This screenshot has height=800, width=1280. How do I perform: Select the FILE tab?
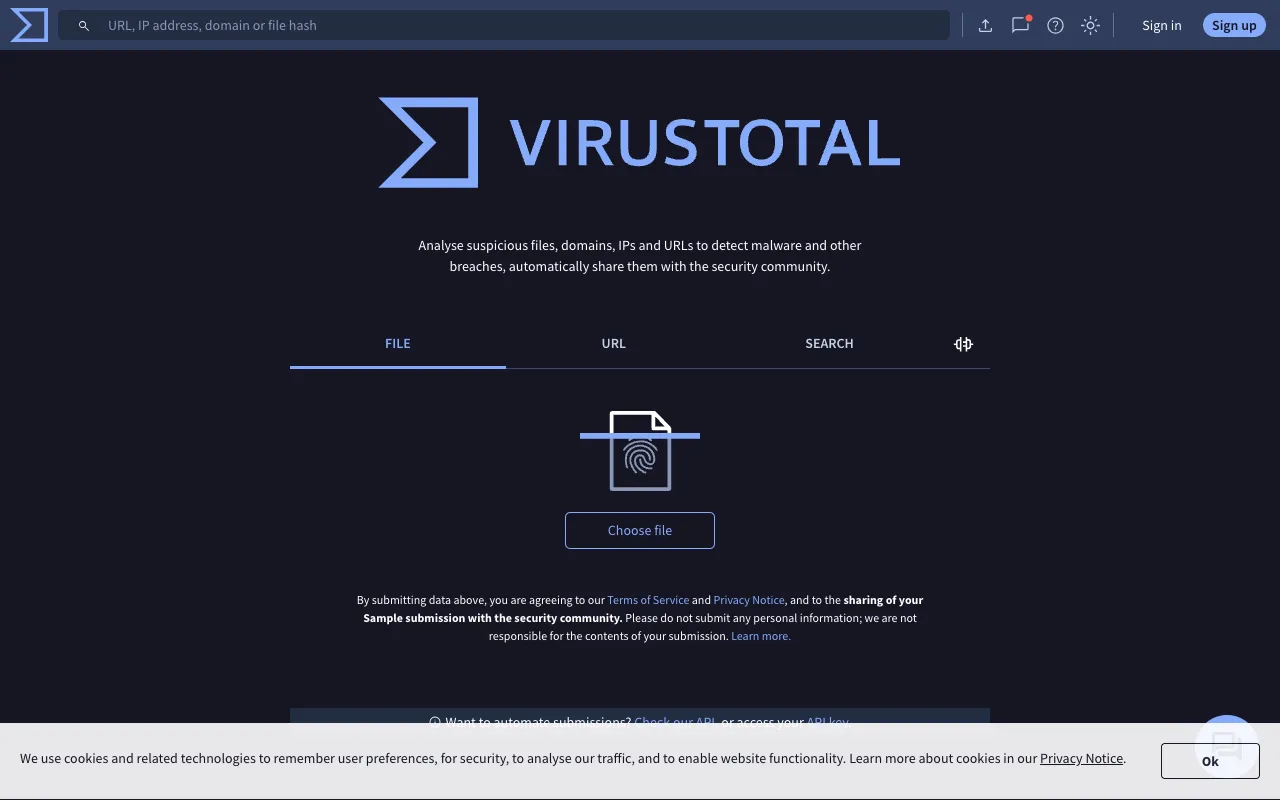point(397,343)
